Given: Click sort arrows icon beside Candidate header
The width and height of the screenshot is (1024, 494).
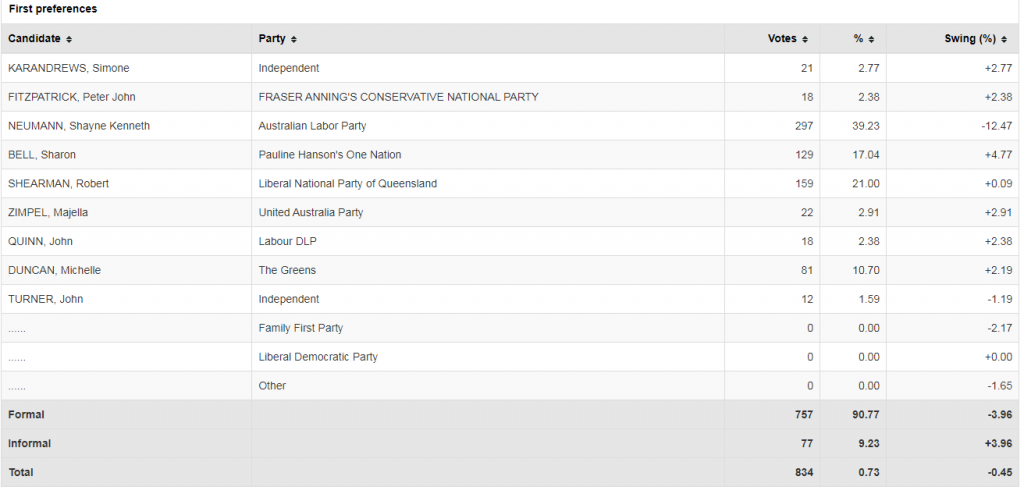Looking at the screenshot, I should tap(69, 39).
